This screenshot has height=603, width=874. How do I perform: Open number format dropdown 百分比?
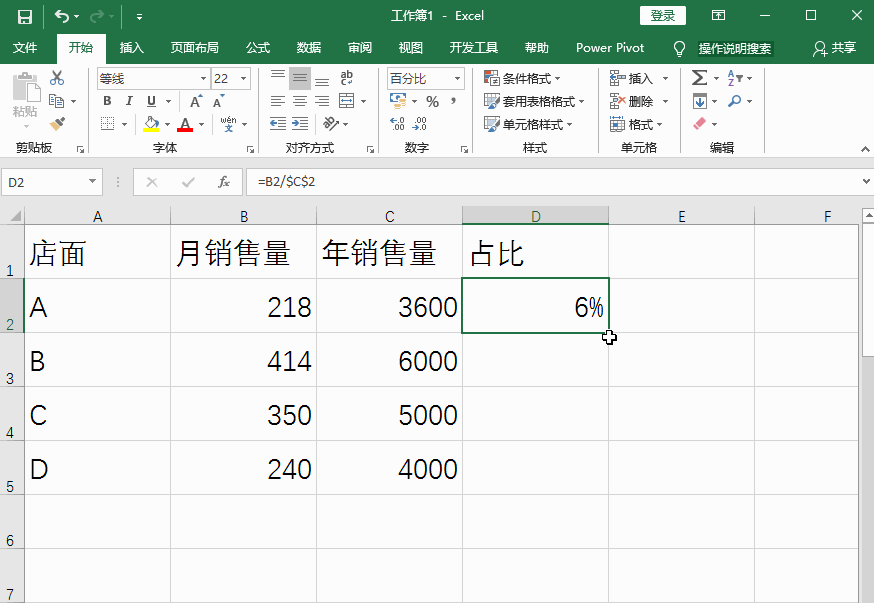click(x=457, y=79)
